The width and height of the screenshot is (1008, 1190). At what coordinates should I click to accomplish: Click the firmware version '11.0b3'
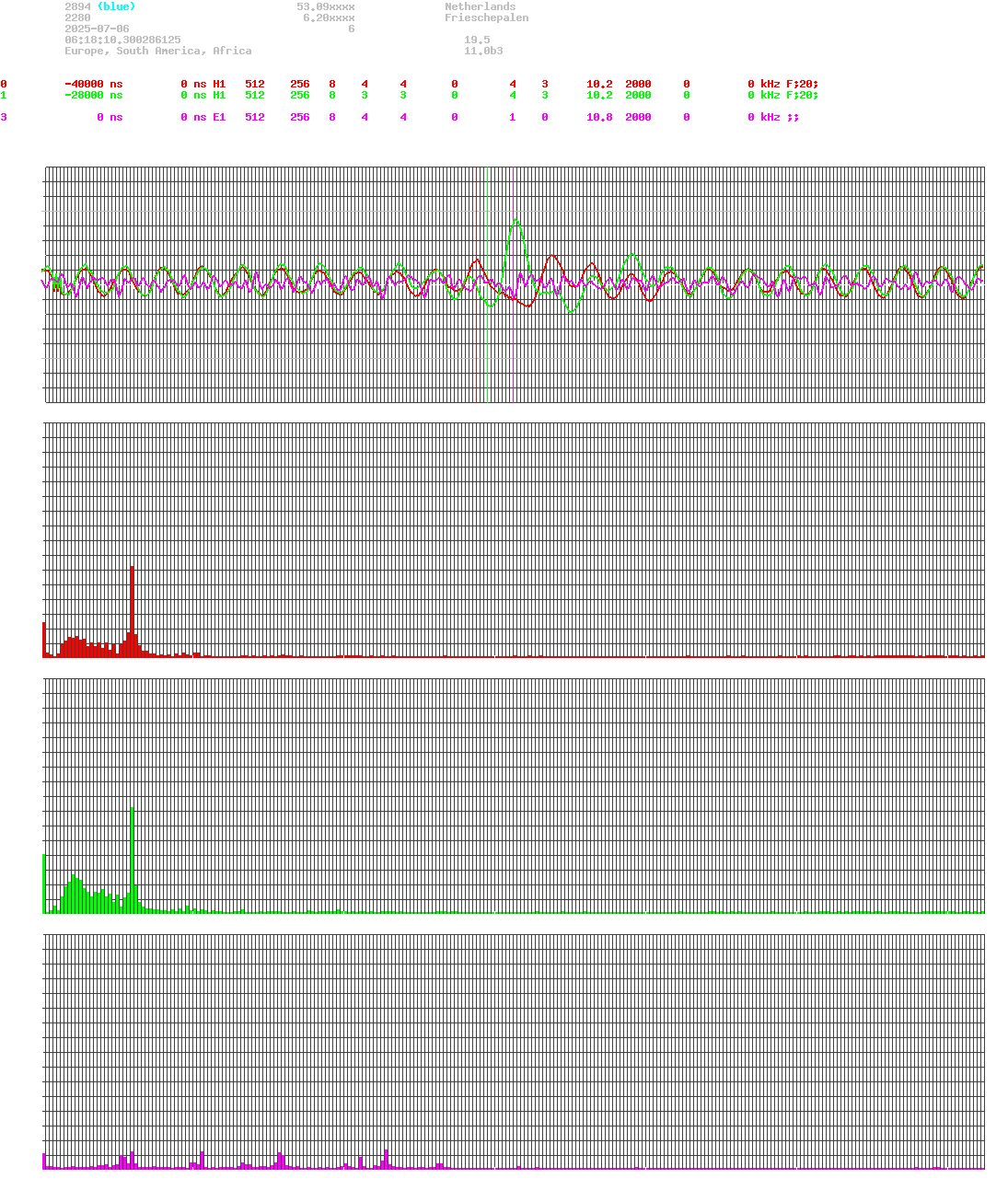coord(483,51)
